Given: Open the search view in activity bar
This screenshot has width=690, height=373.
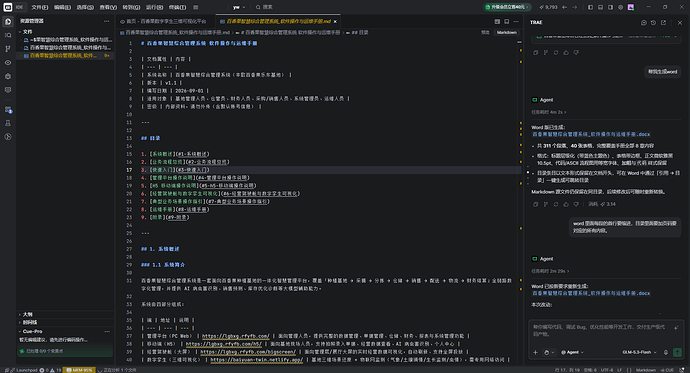Looking at the screenshot, I should 8,35.
